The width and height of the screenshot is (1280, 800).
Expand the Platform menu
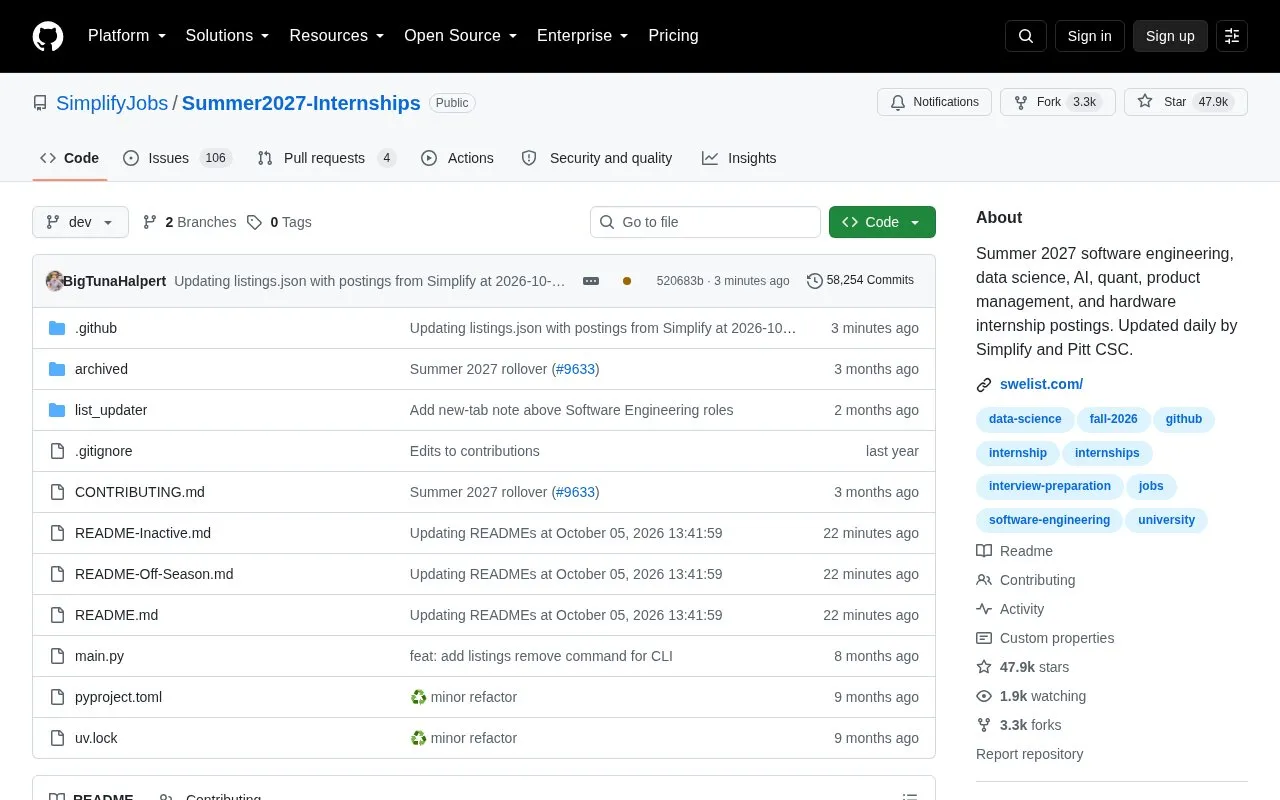click(x=127, y=36)
